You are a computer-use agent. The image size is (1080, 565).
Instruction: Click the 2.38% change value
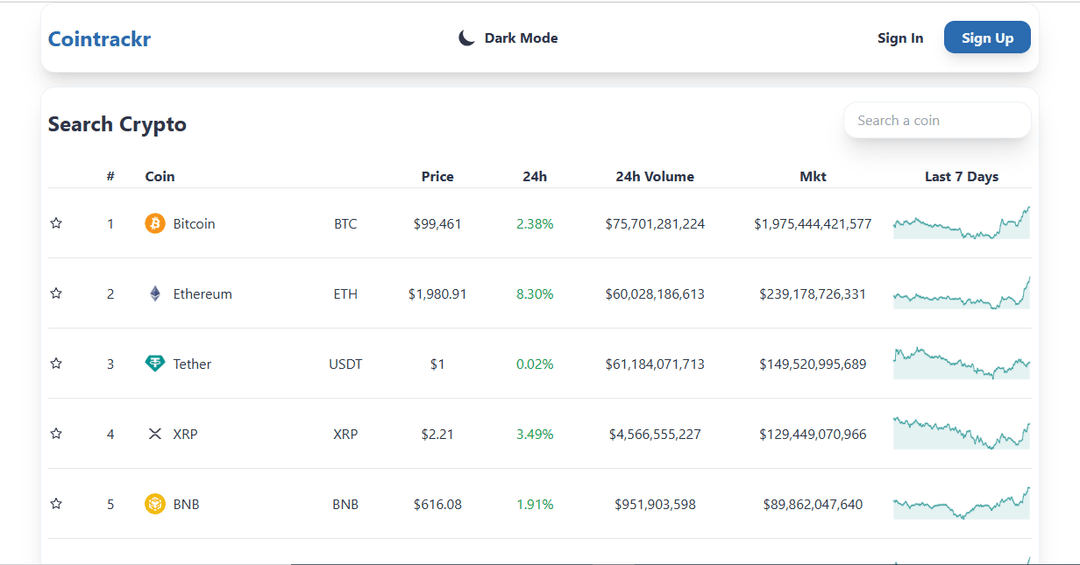point(534,224)
